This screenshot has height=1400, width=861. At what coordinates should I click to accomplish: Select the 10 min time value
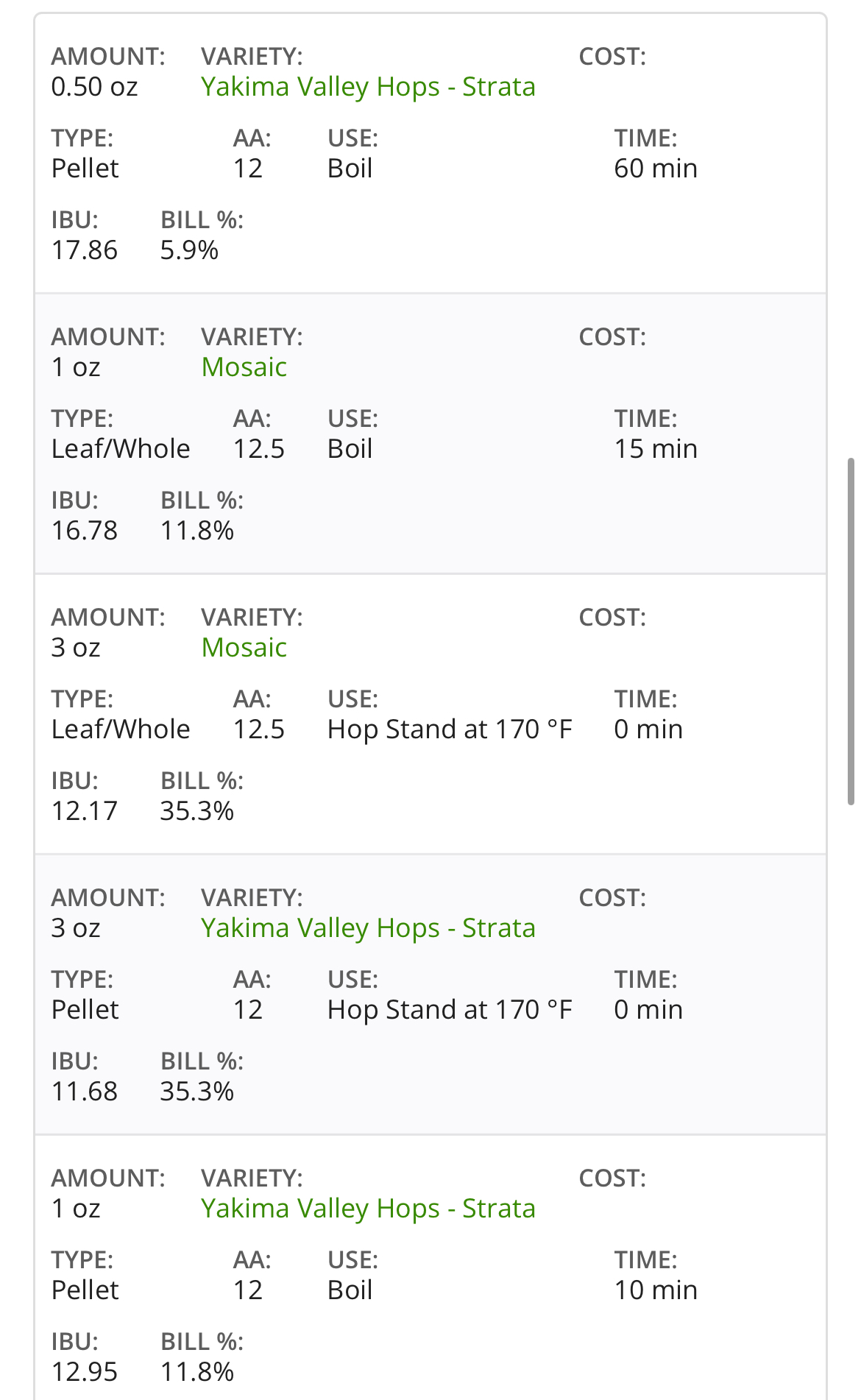[656, 1290]
